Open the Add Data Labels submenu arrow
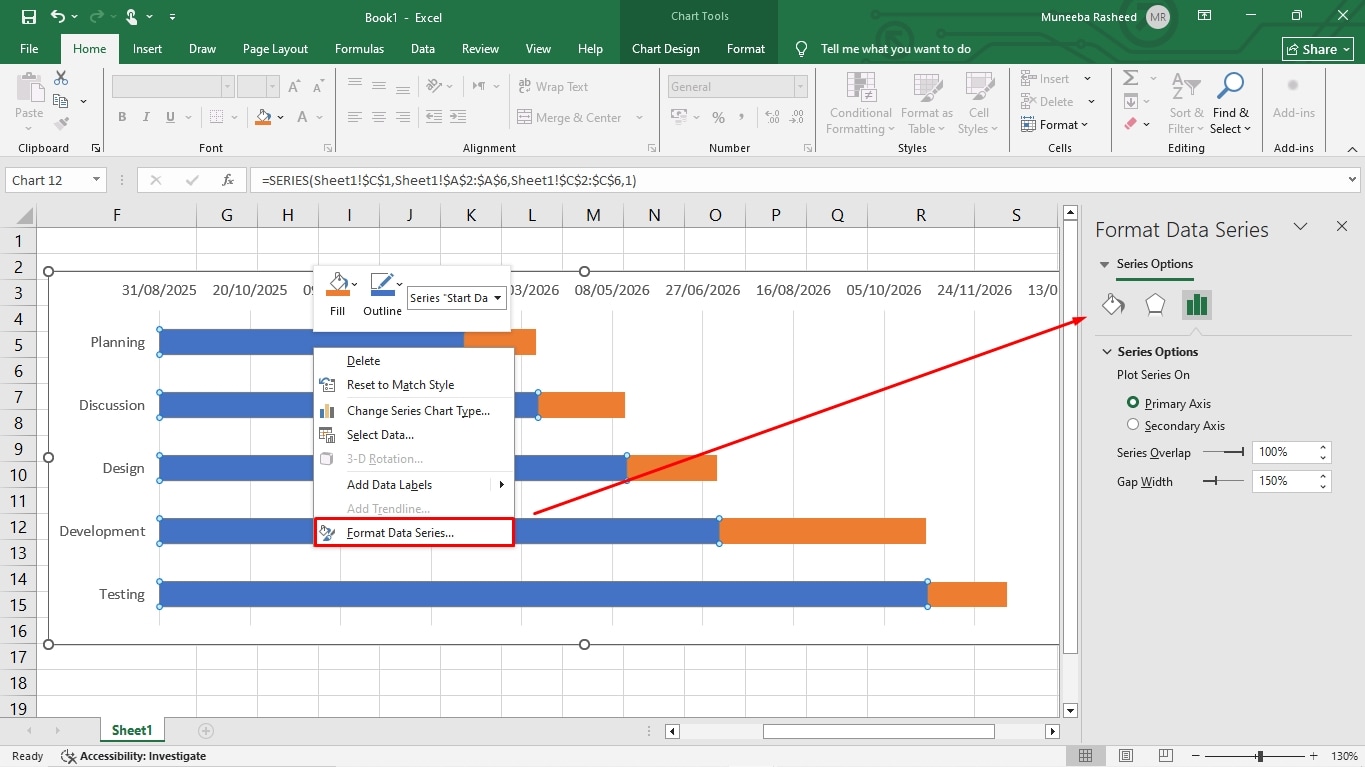Screen dimensions: 1365x767 [502, 485]
